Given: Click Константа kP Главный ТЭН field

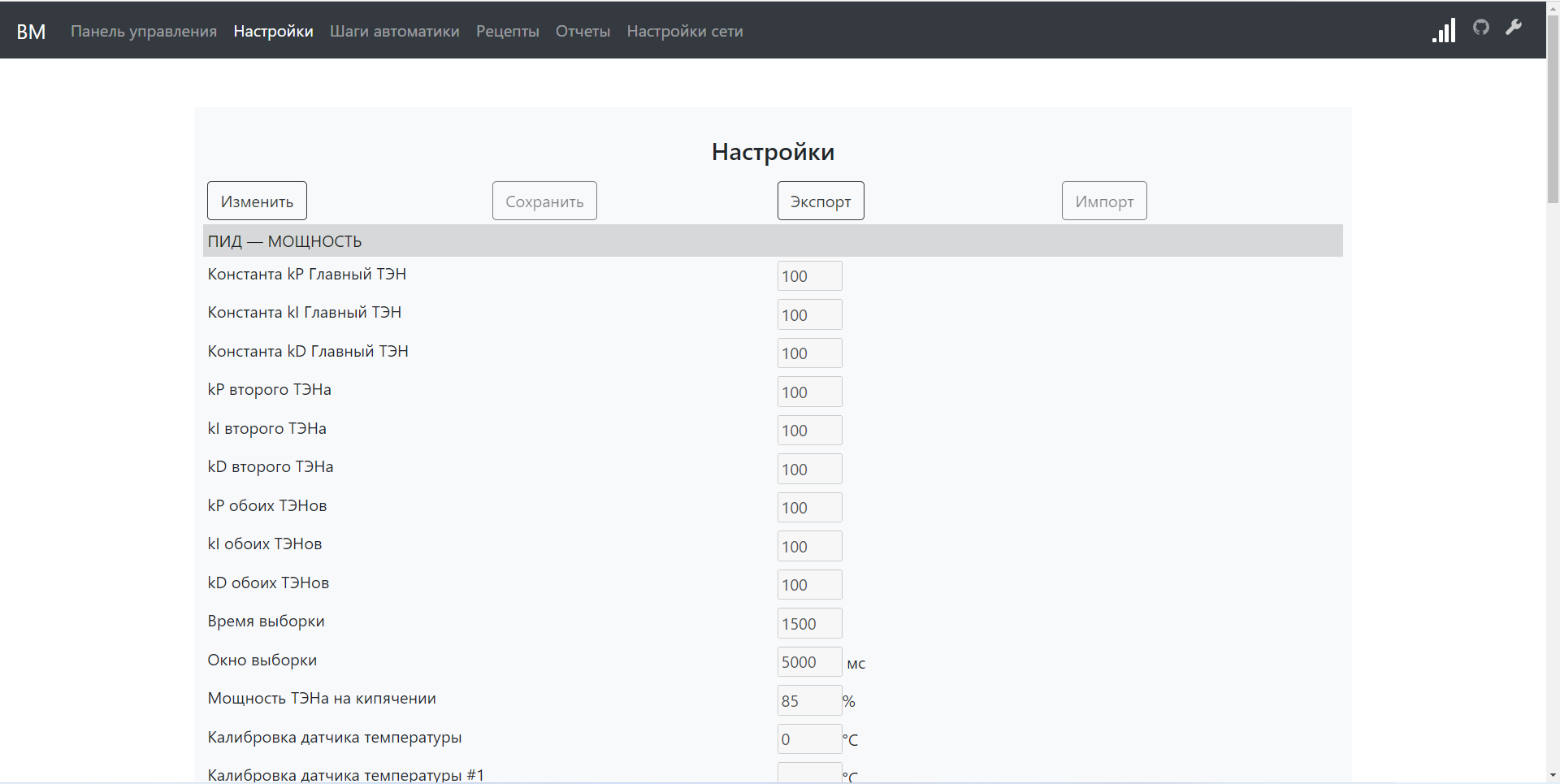Looking at the screenshot, I should coord(809,276).
